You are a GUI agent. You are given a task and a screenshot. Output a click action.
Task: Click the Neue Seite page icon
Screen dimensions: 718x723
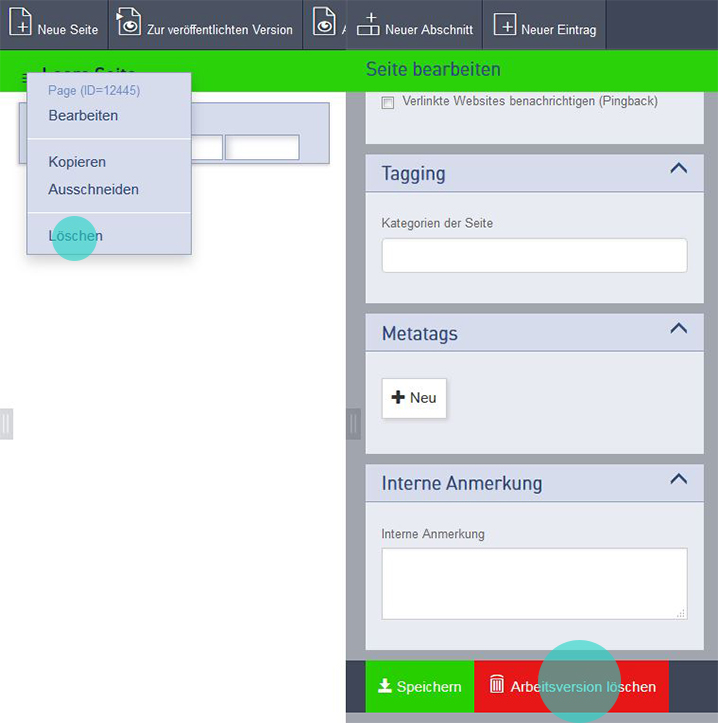pyautogui.click(x=20, y=22)
